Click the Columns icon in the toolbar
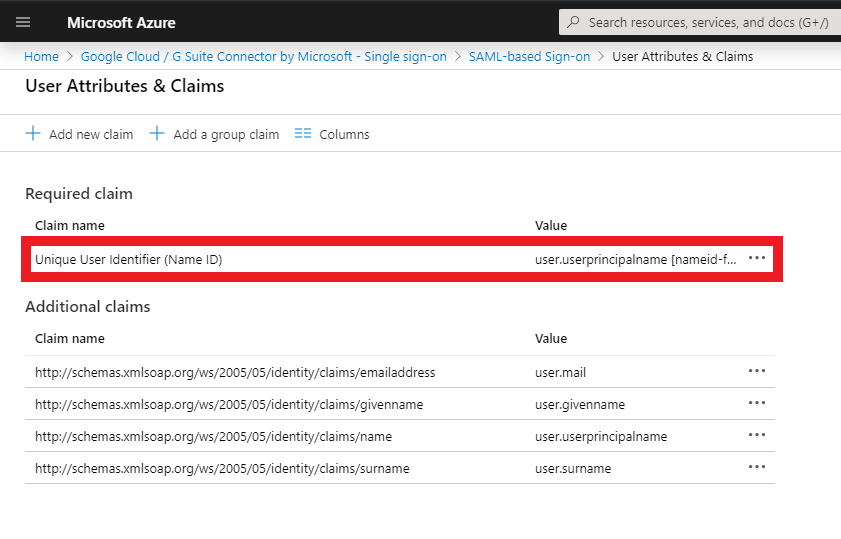This screenshot has width=841, height=539. [x=304, y=134]
